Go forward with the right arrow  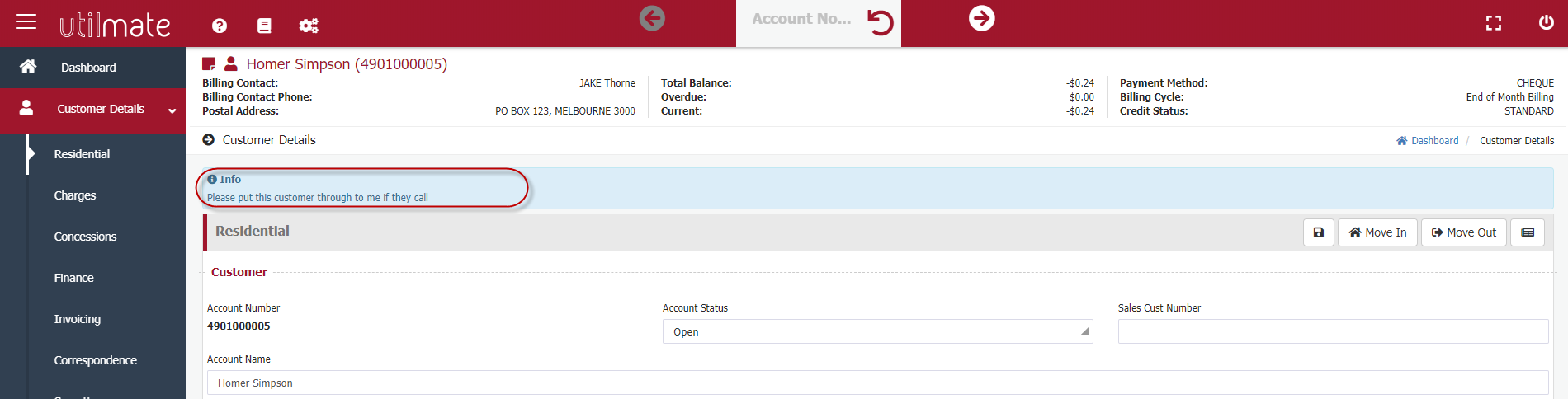(981, 18)
